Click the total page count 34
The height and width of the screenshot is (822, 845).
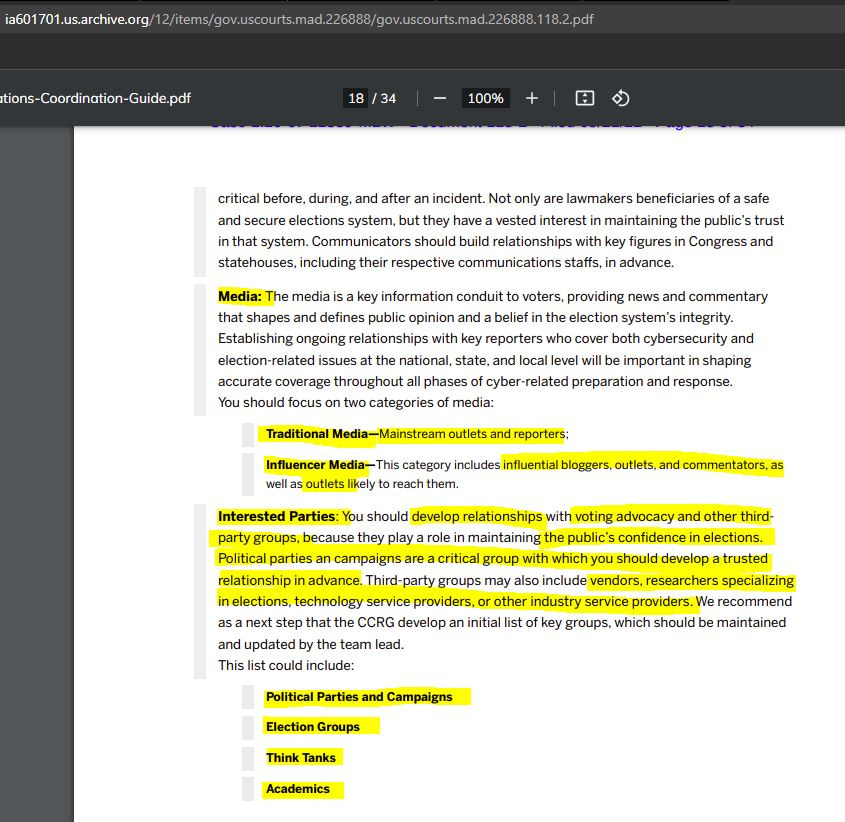pyautogui.click(x=389, y=98)
